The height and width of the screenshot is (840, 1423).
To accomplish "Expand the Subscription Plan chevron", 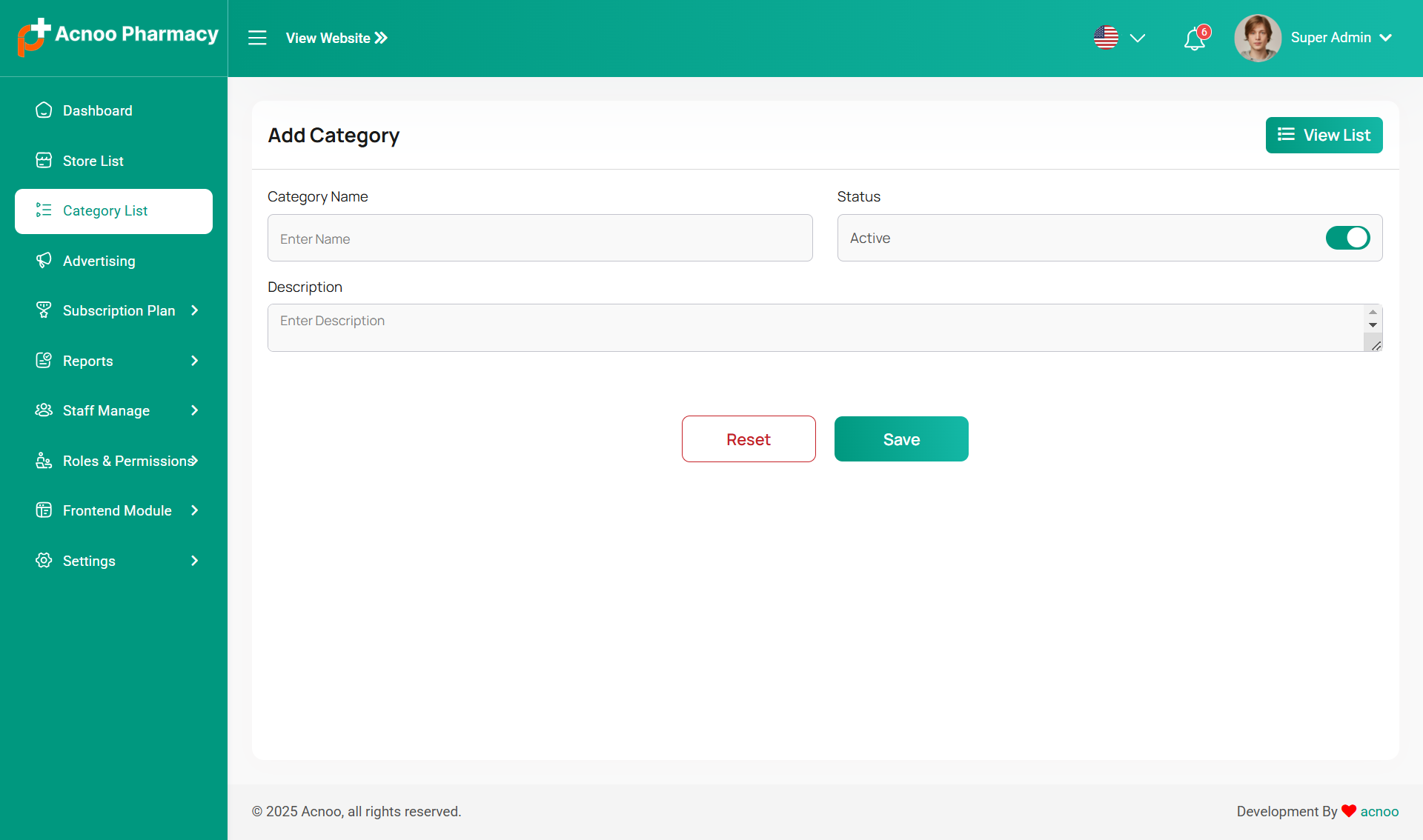I will click(x=195, y=310).
